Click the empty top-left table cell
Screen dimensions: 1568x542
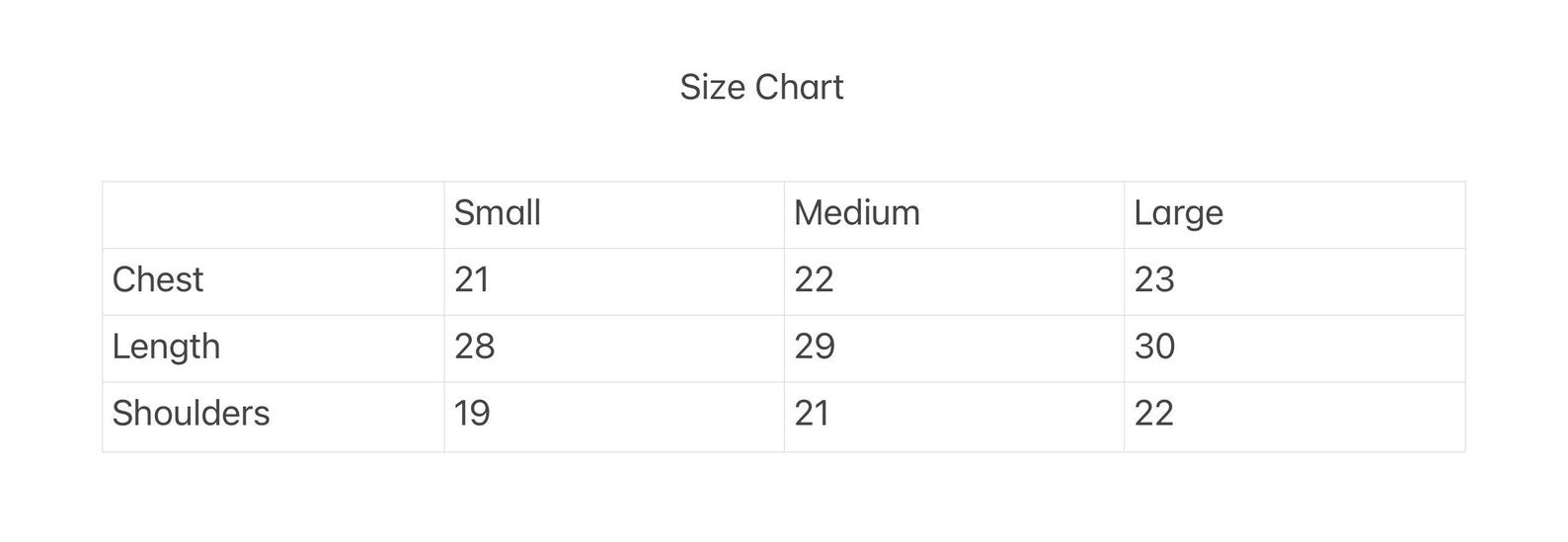pos(274,214)
